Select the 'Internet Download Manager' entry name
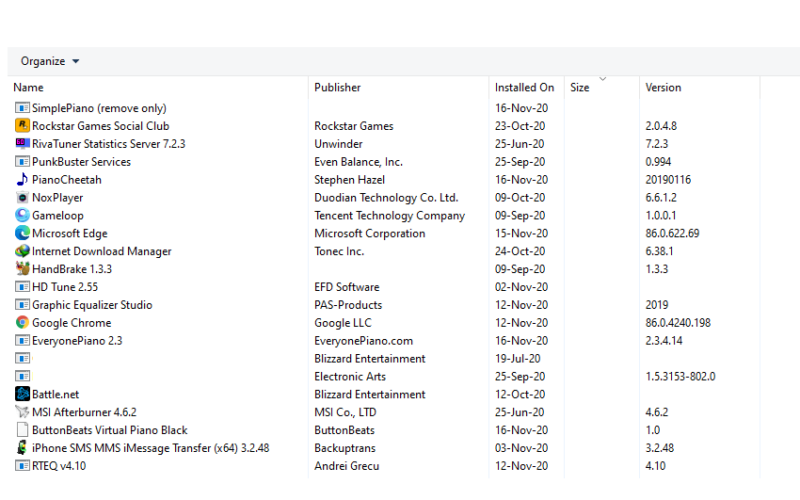The image size is (800, 500). pyautogui.click(x=102, y=251)
